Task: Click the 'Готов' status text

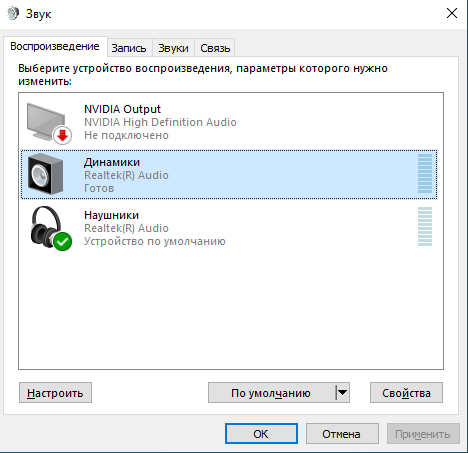Action: [99, 188]
